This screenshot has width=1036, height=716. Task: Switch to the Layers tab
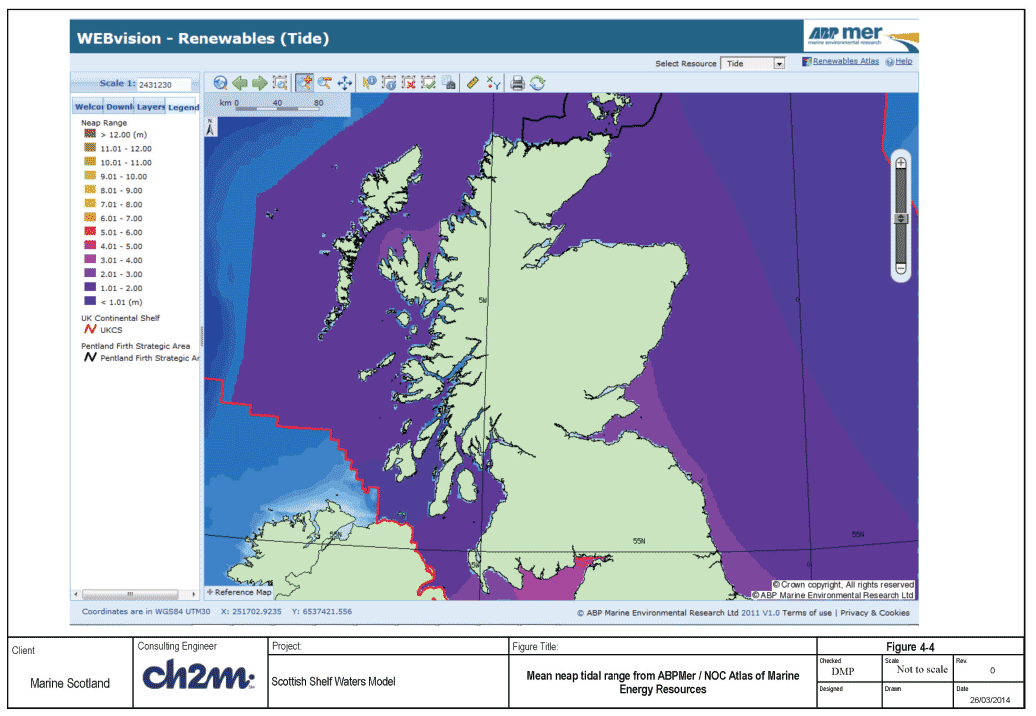(x=151, y=106)
